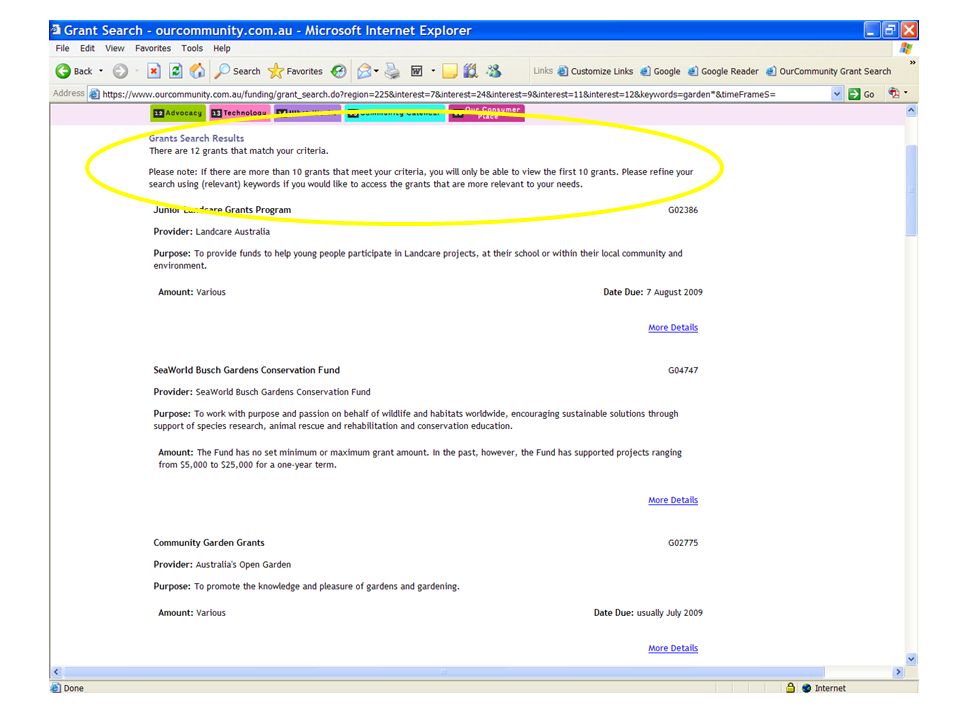
Task: Open More Details for Junior Landcare Grants
Action: [673, 328]
